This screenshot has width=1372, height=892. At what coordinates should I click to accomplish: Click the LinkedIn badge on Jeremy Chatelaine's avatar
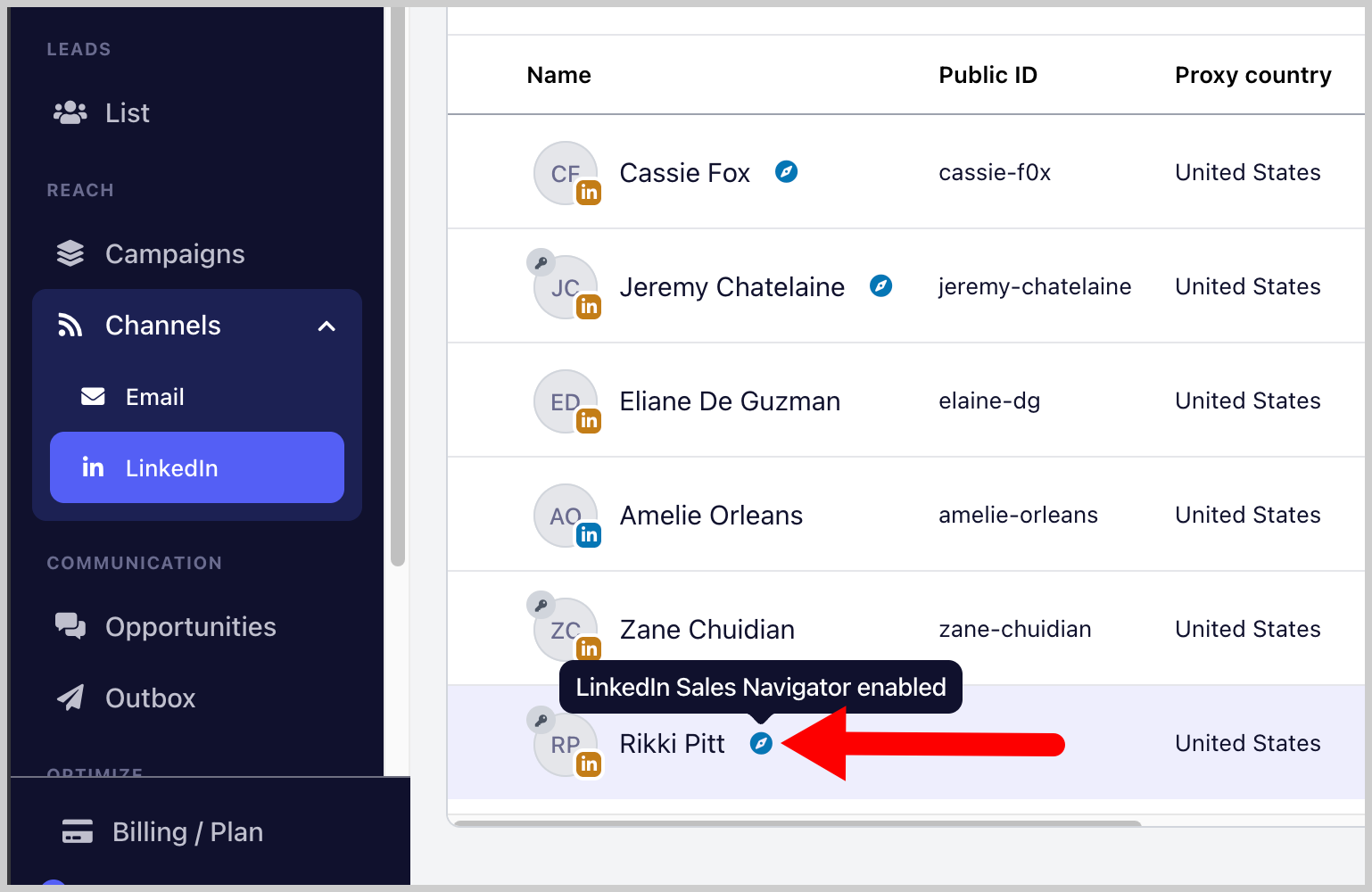pos(589,307)
